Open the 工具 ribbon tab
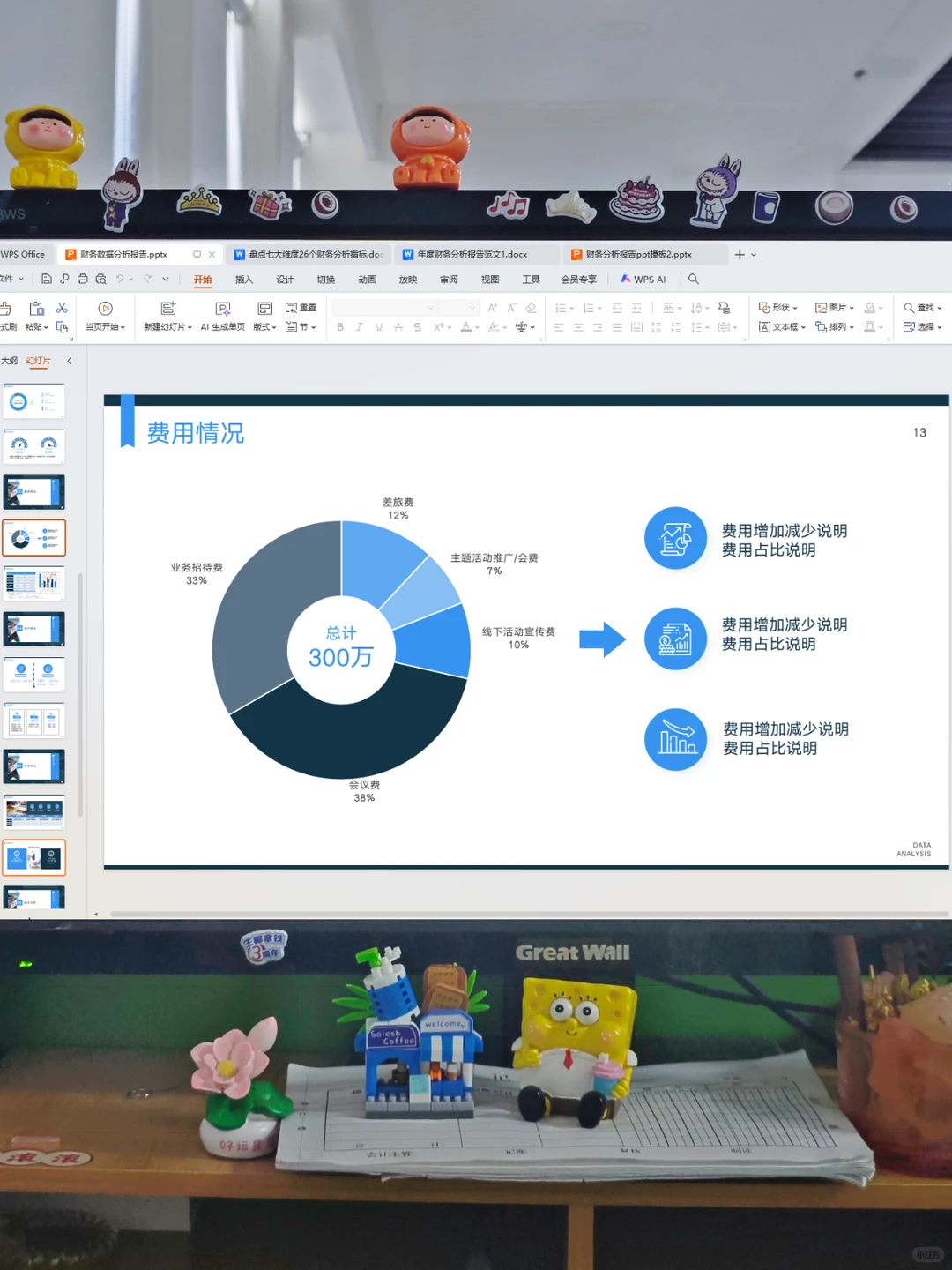952x1270 pixels. (x=531, y=280)
